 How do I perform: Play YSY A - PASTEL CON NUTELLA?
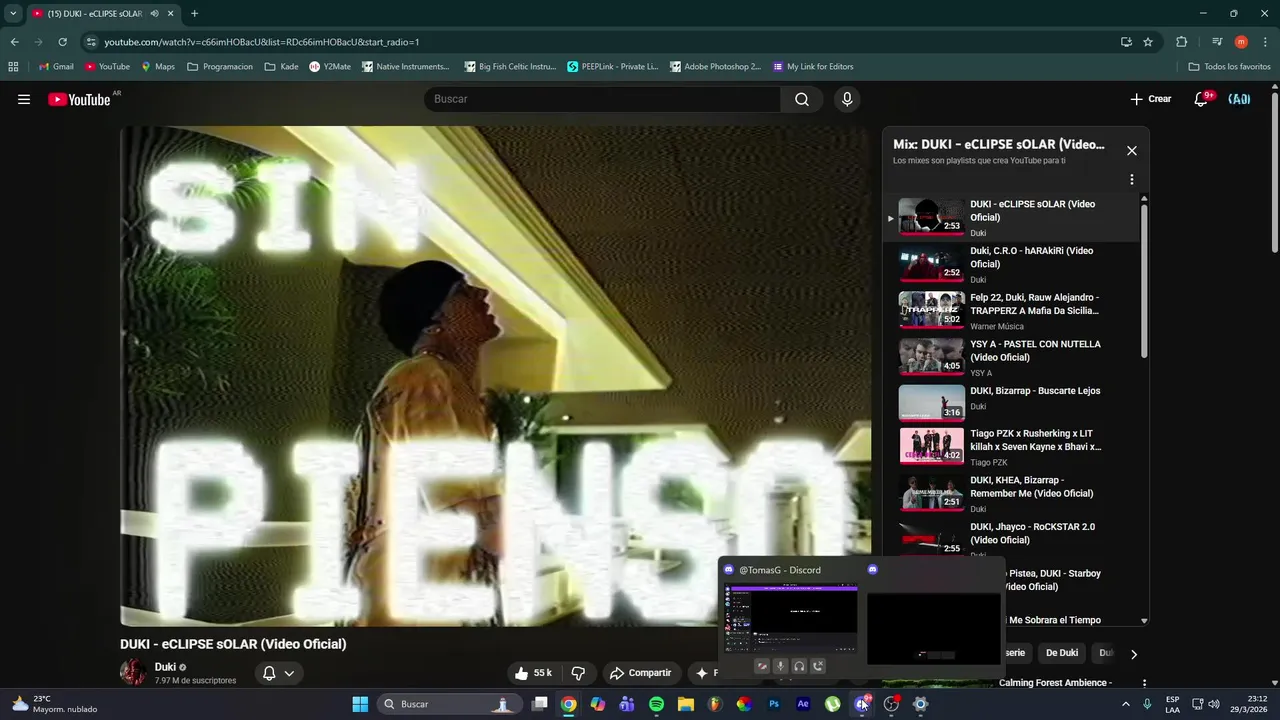pos(1010,357)
